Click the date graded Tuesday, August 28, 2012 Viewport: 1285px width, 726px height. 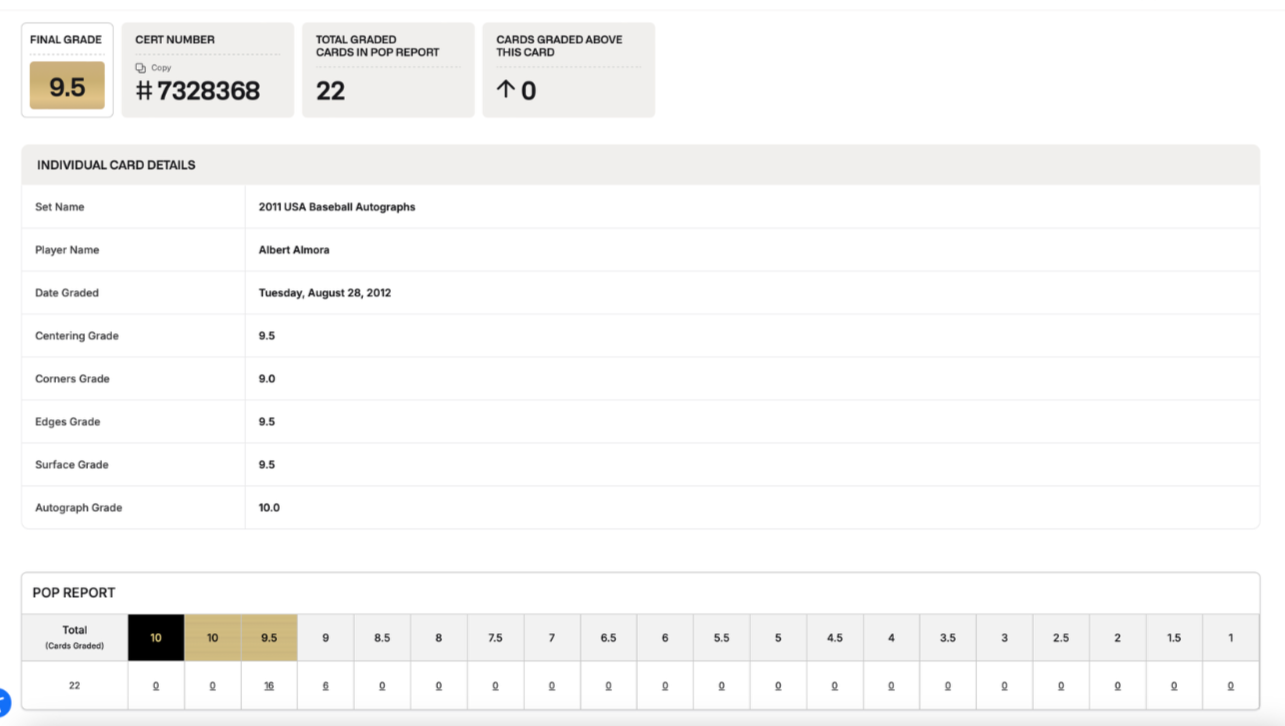pos(324,293)
